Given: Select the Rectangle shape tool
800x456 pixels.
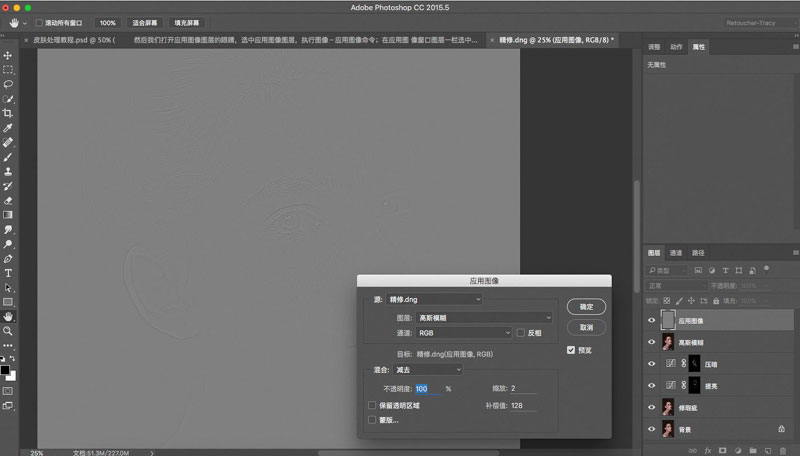Looking at the screenshot, I should (x=8, y=302).
